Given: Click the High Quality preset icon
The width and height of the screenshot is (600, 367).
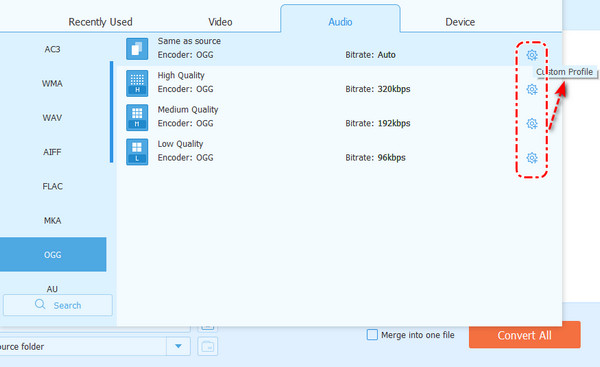Looking at the screenshot, I should (137, 83).
